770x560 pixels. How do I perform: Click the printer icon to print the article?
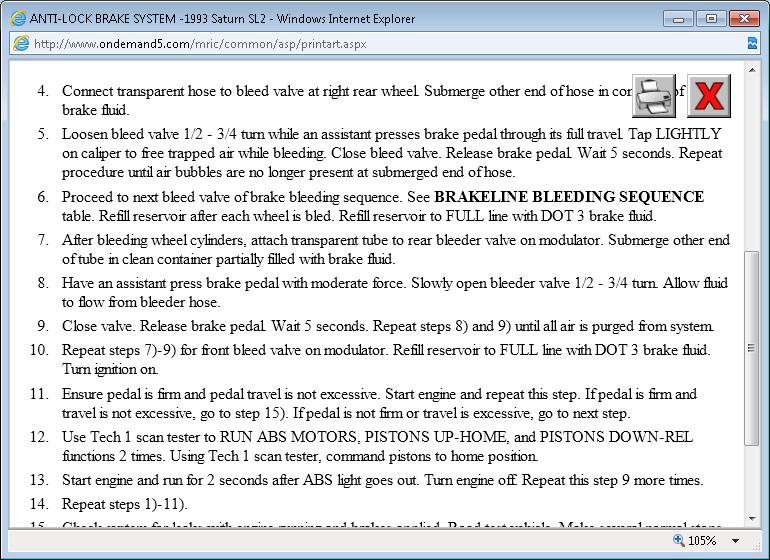point(654,96)
